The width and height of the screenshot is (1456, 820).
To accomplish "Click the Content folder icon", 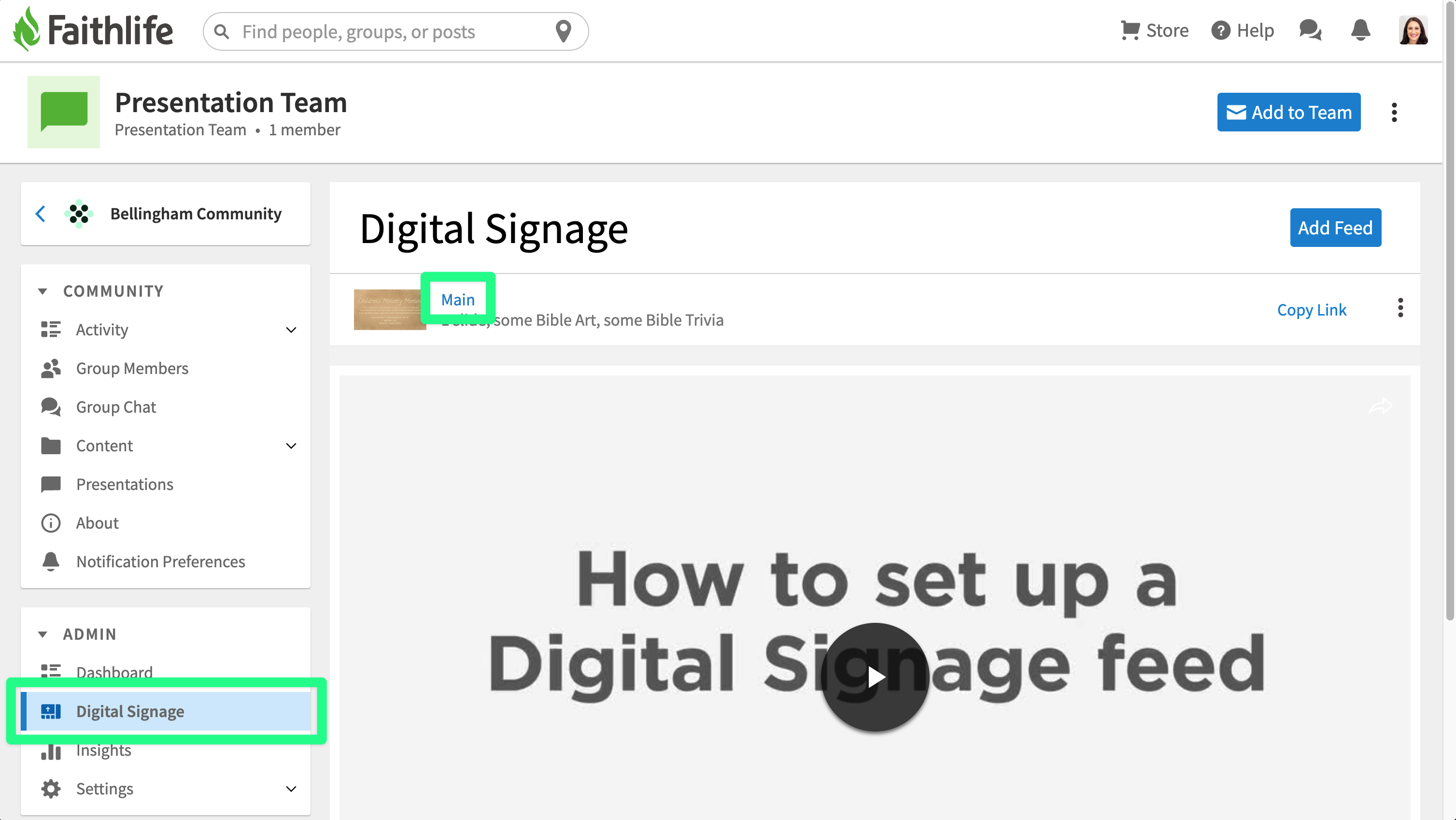I will coord(51,446).
